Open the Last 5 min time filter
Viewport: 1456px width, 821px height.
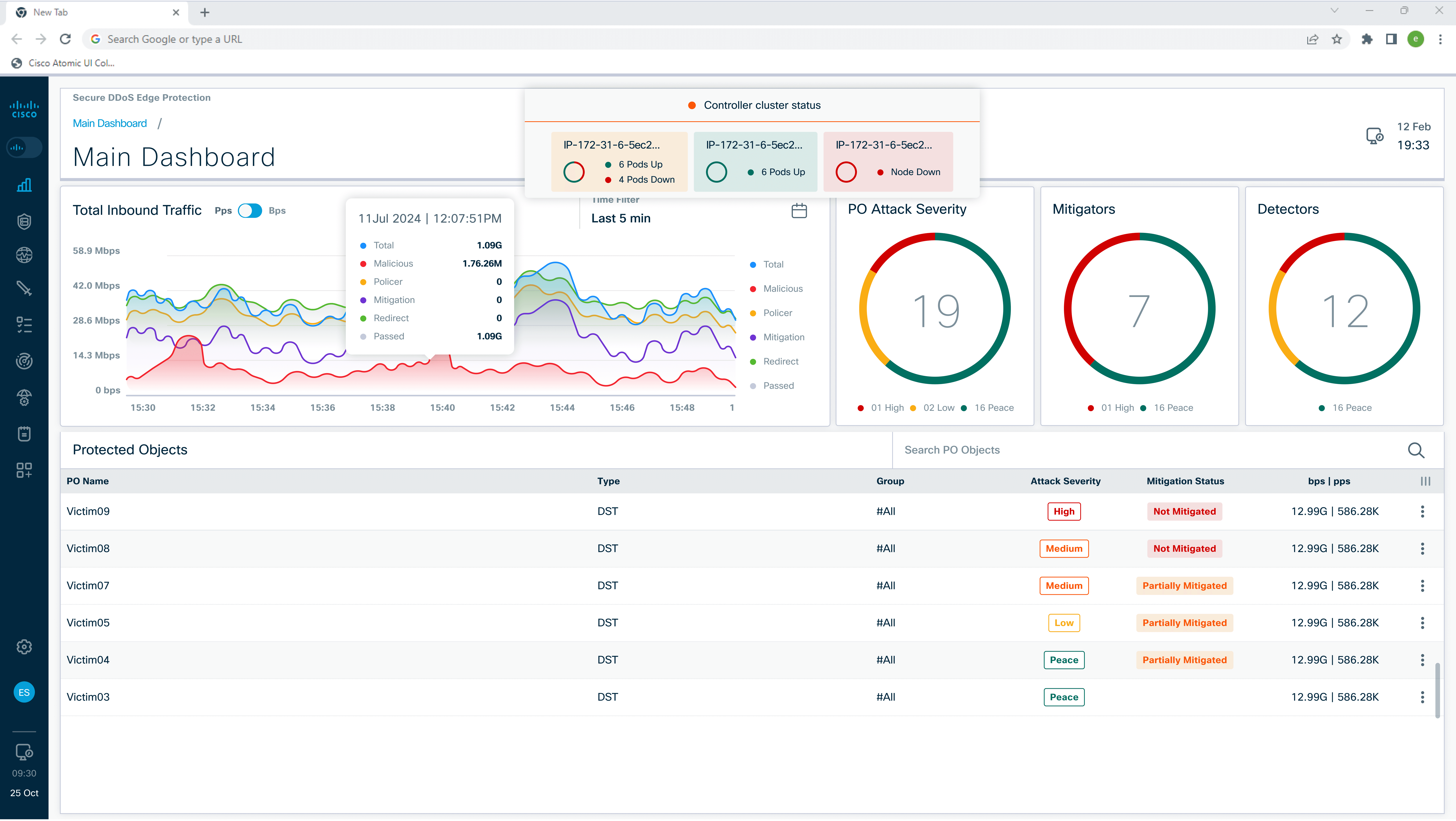(621, 218)
